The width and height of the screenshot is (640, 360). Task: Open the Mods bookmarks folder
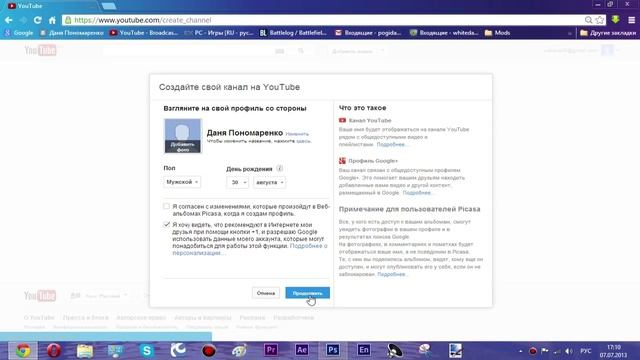(x=498, y=33)
